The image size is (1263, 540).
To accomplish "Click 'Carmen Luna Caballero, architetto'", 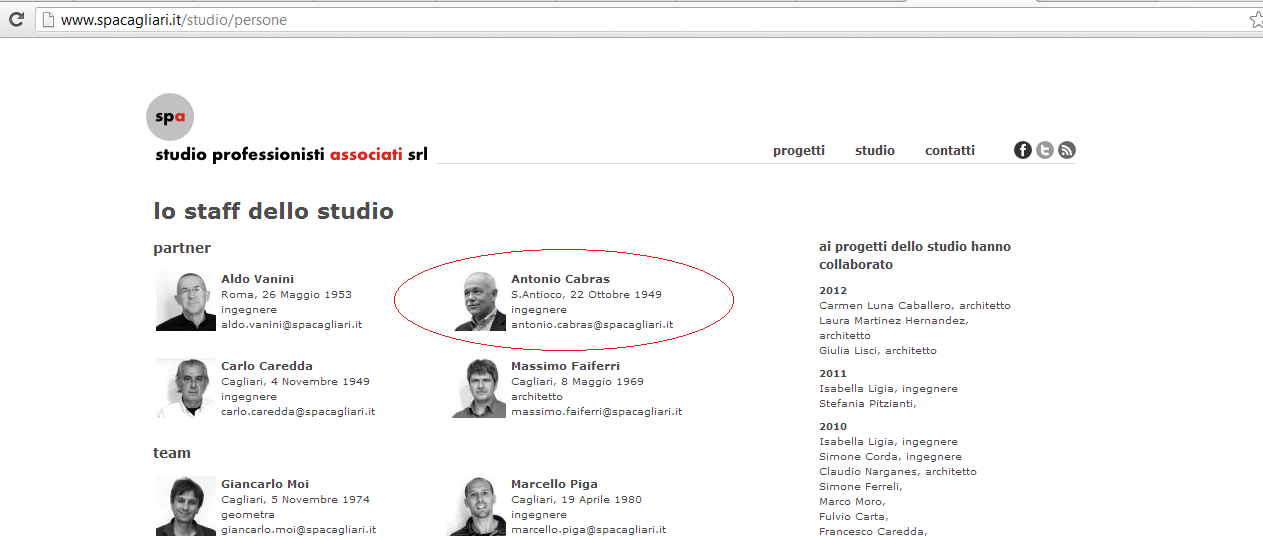I will (x=915, y=306).
